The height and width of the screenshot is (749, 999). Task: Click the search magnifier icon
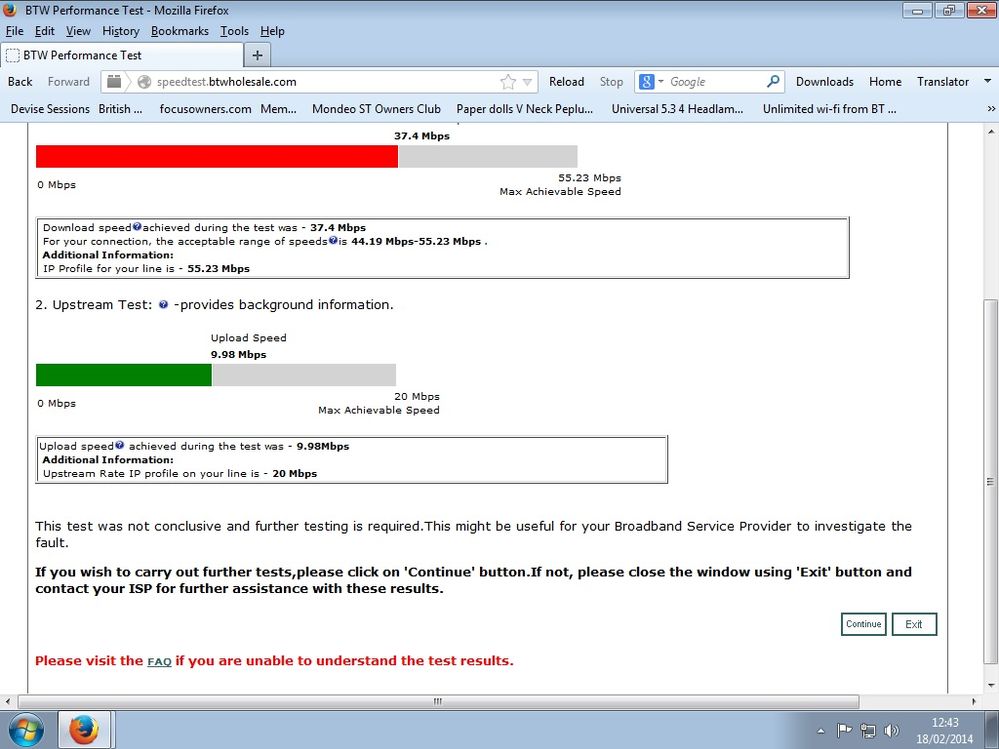click(x=773, y=82)
